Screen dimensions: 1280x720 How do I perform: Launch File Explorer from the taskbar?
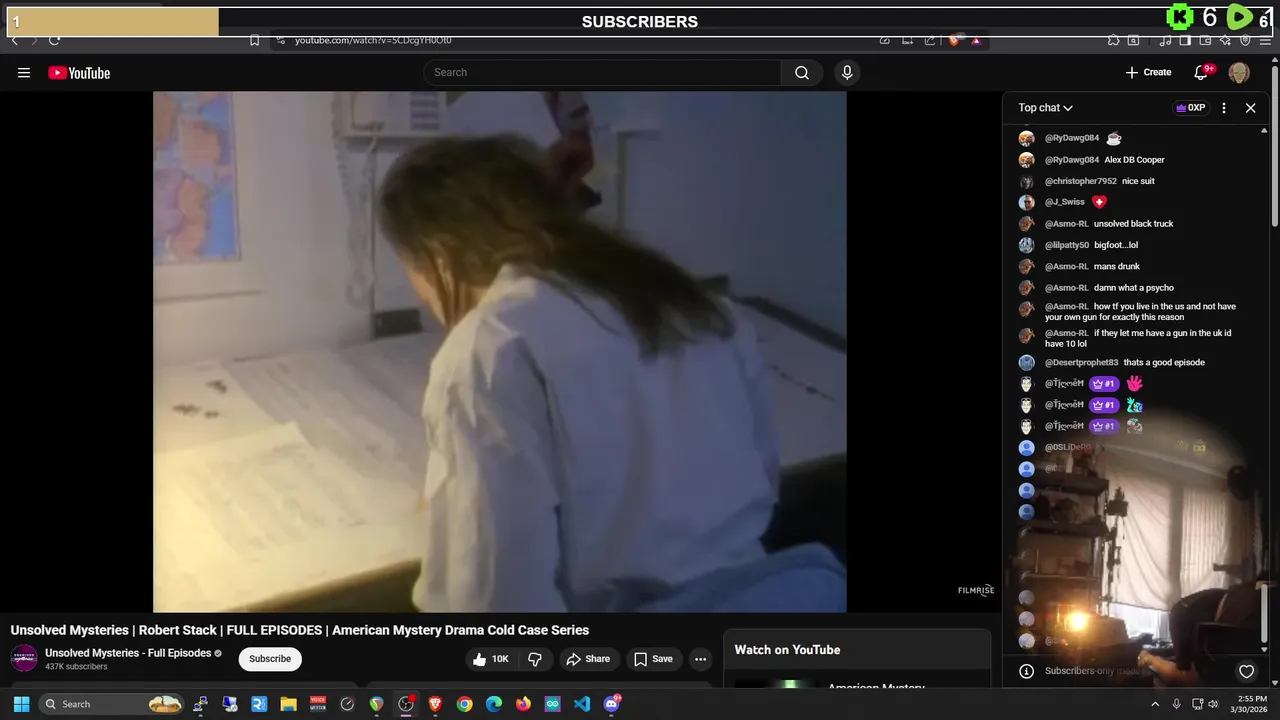pyautogui.click(x=288, y=704)
